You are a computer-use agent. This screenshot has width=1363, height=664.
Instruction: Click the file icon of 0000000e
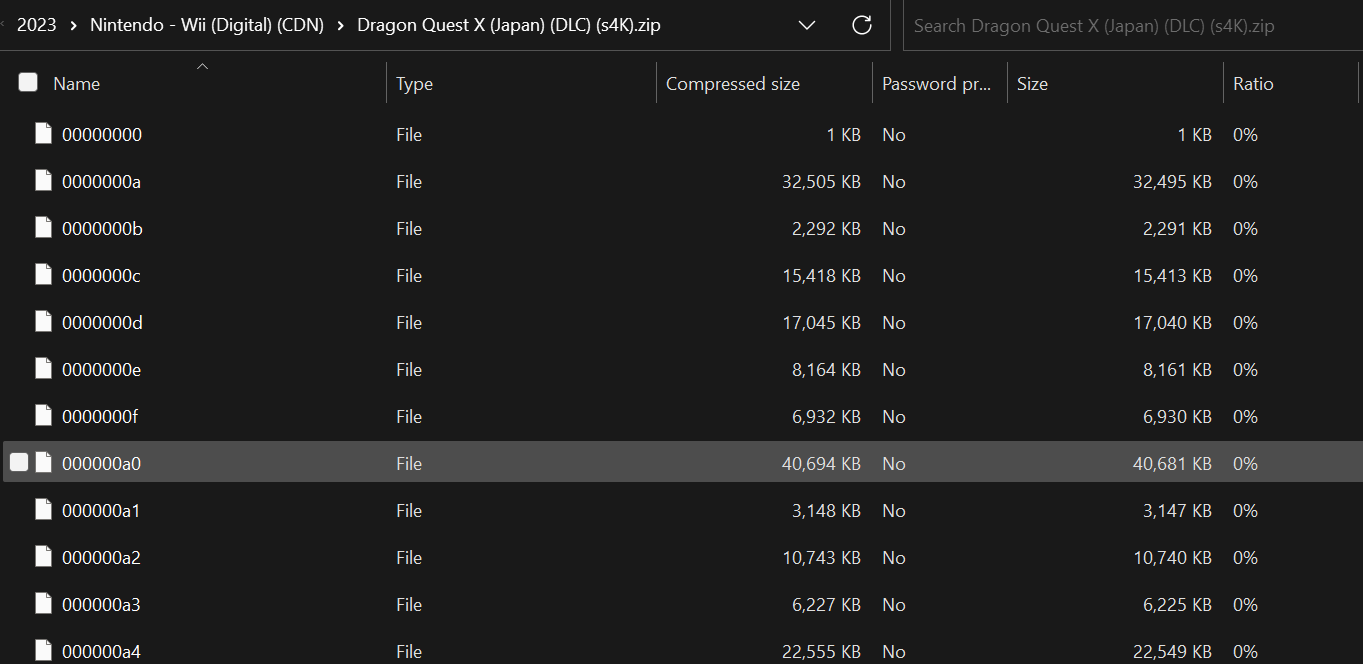coord(43,369)
